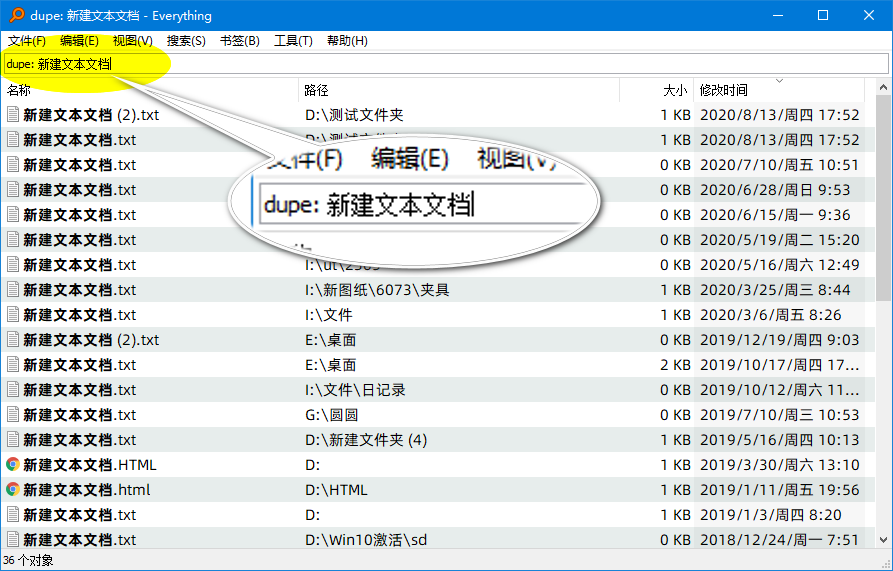Viewport: 893px width, 571px height.
Task: Click the 2 KB size cell
Action: click(675, 365)
